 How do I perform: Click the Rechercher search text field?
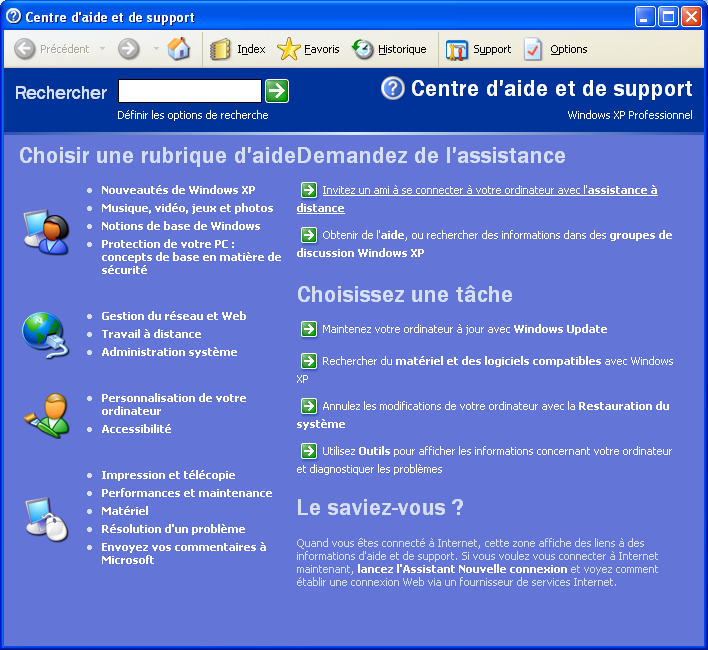click(190, 91)
